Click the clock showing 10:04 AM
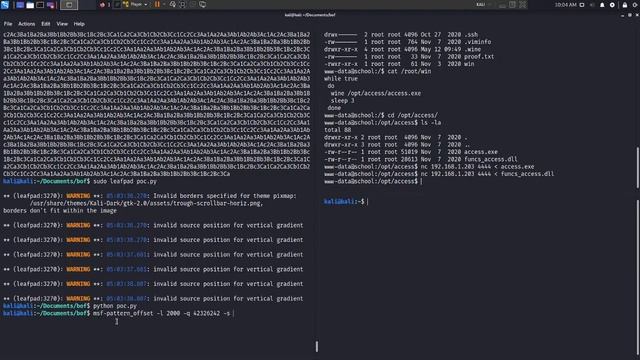 (x=565, y=5)
